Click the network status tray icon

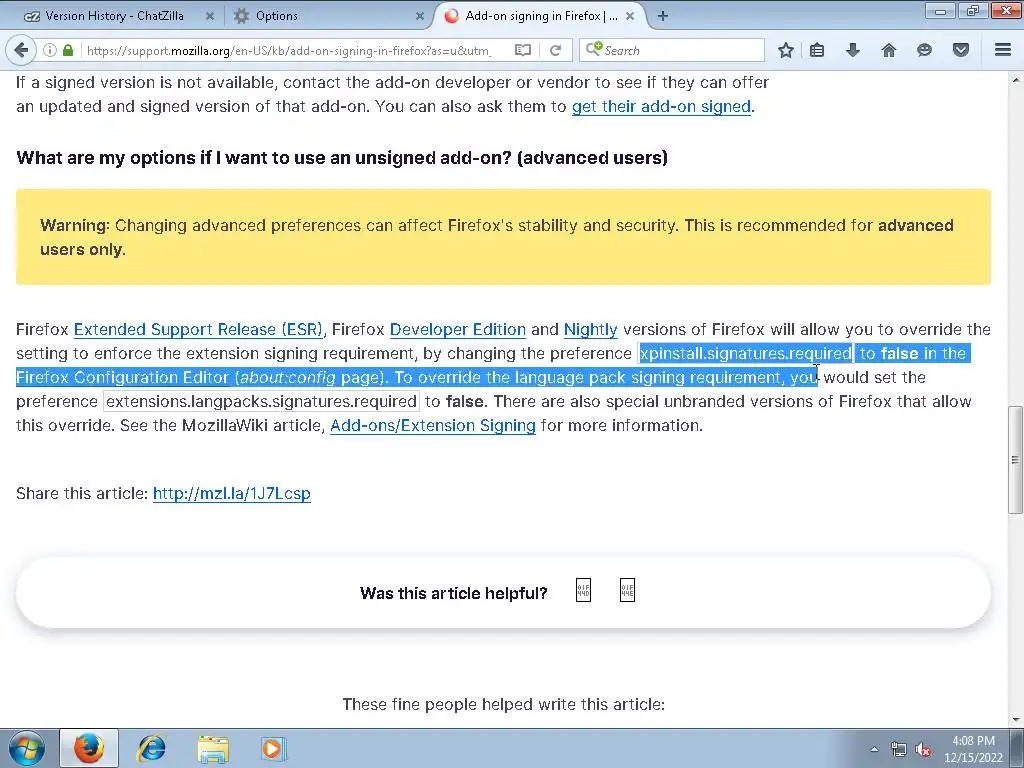(899, 749)
